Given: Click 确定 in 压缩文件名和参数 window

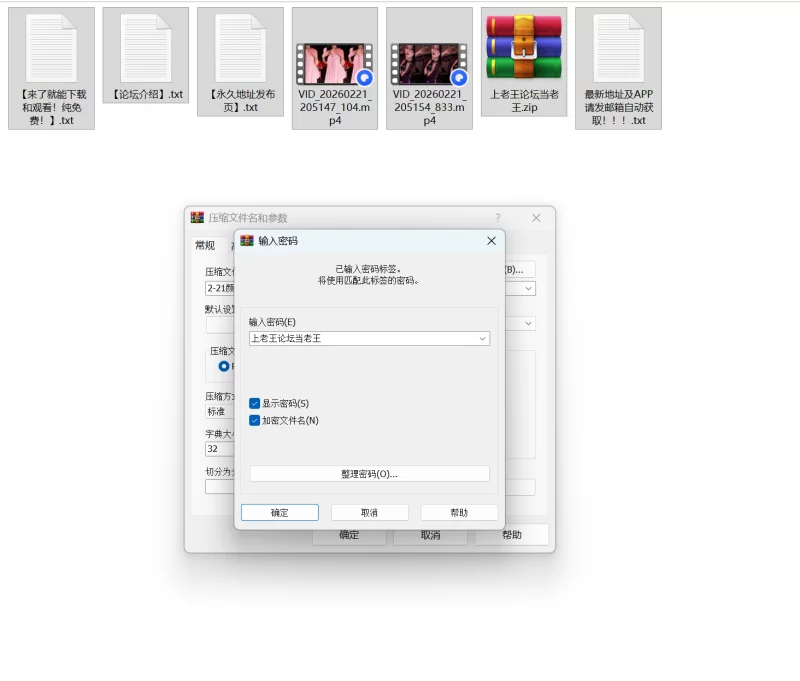Looking at the screenshot, I should tap(349, 536).
